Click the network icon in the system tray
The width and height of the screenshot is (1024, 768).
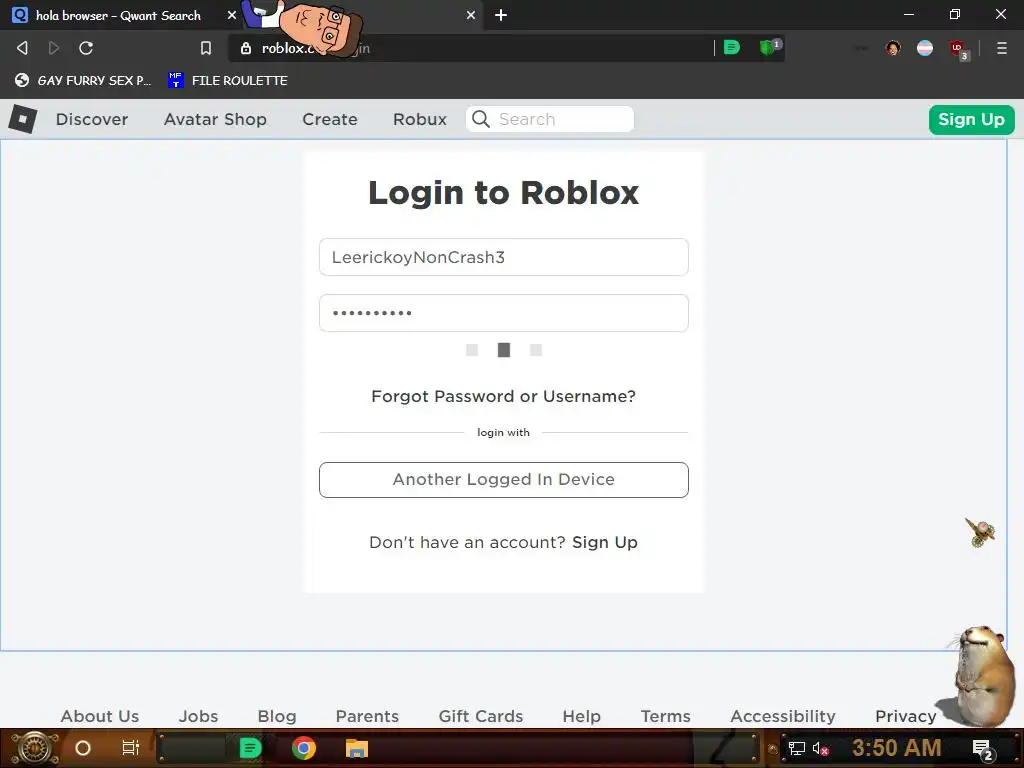(797, 748)
